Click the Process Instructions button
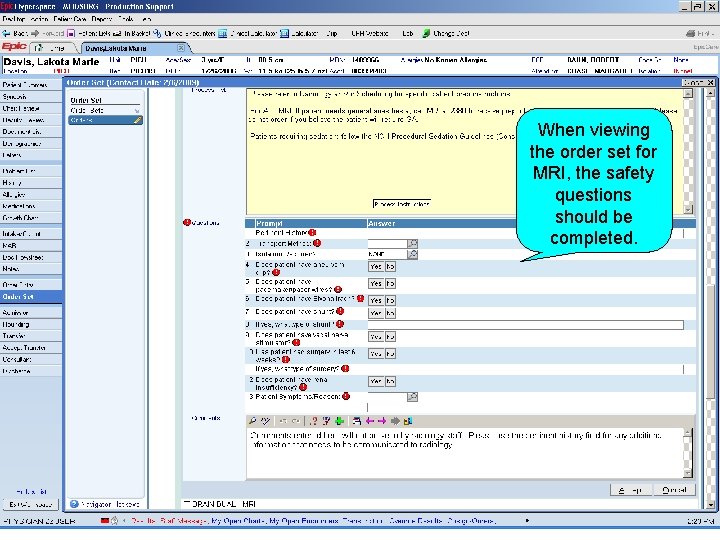 [402, 203]
